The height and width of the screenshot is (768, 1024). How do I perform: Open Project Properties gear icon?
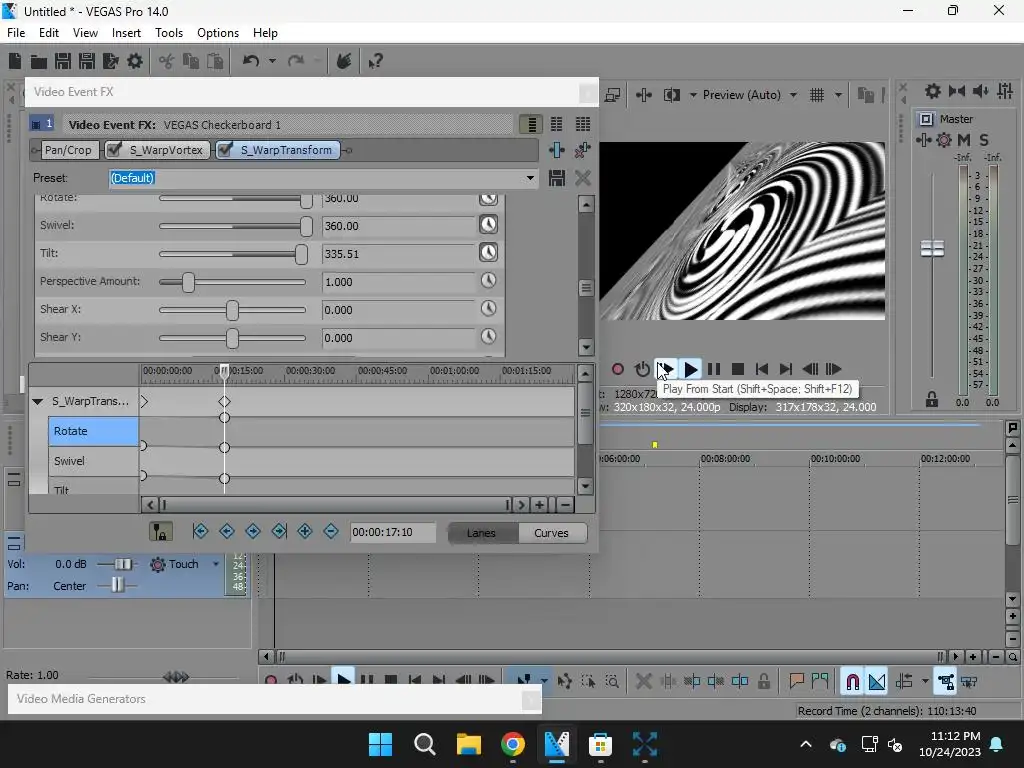point(135,61)
